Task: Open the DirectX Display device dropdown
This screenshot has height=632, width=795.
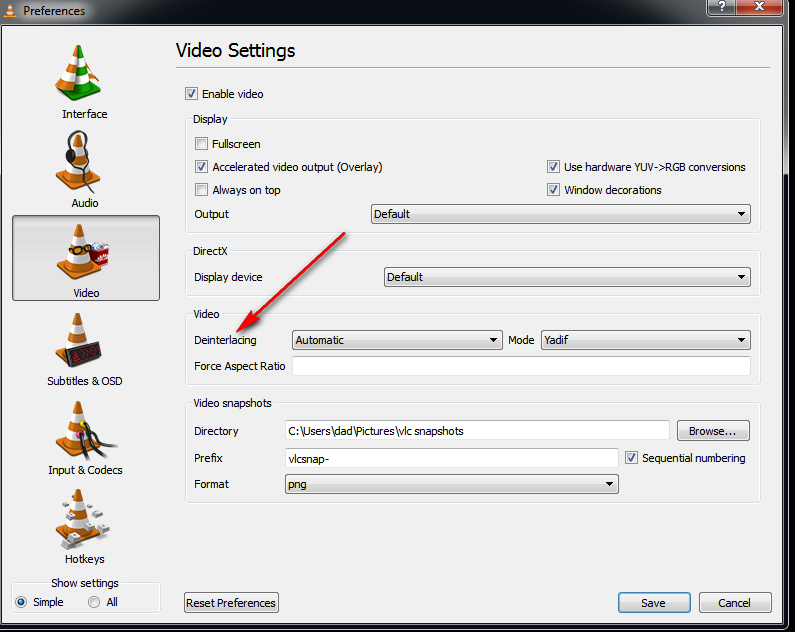Action: click(567, 277)
